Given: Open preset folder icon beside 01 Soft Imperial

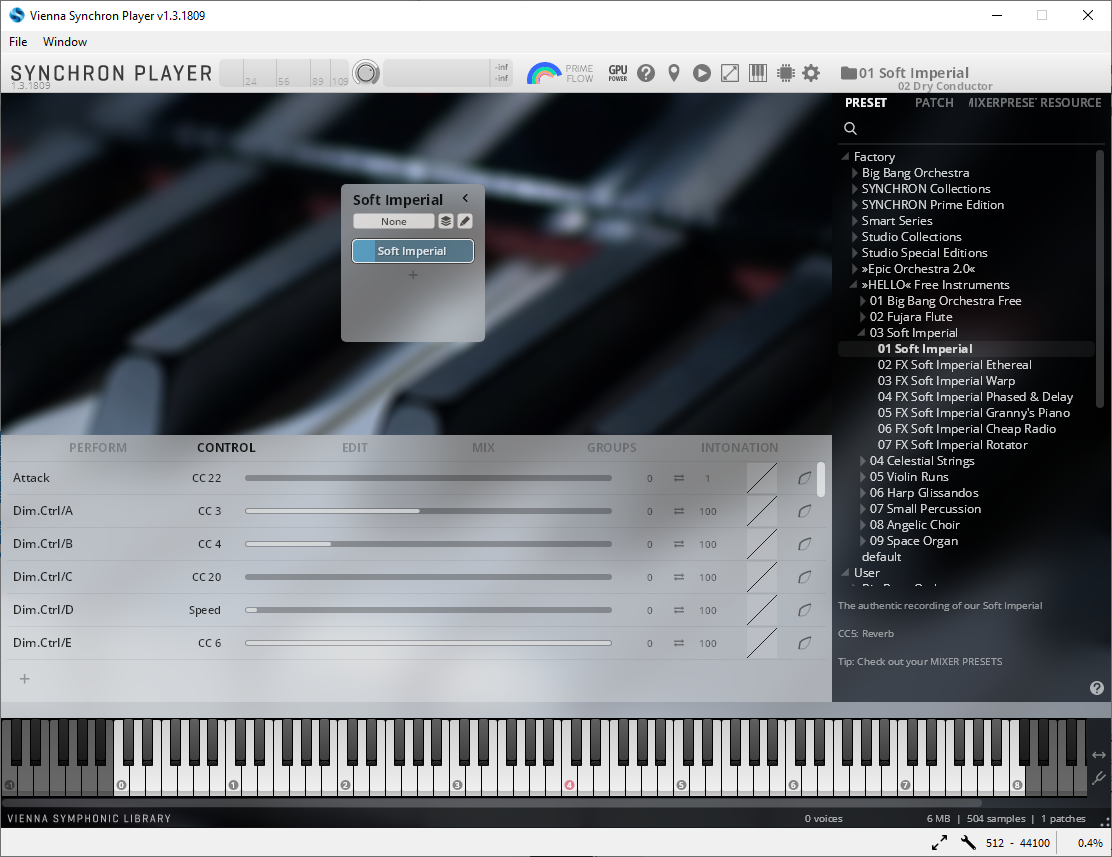Looking at the screenshot, I should 848,72.
